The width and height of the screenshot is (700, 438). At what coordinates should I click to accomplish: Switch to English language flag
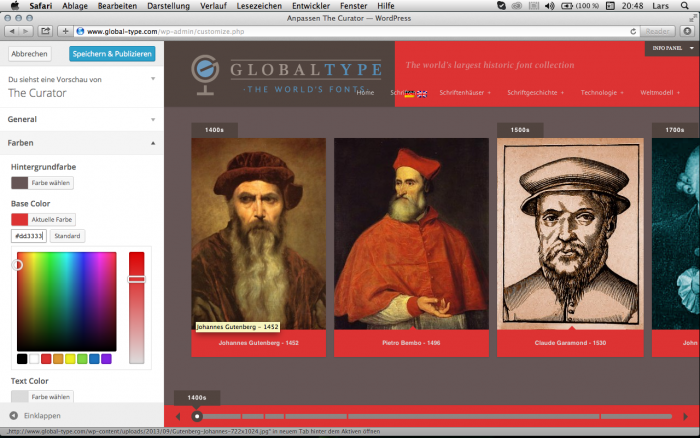[x=422, y=94]
